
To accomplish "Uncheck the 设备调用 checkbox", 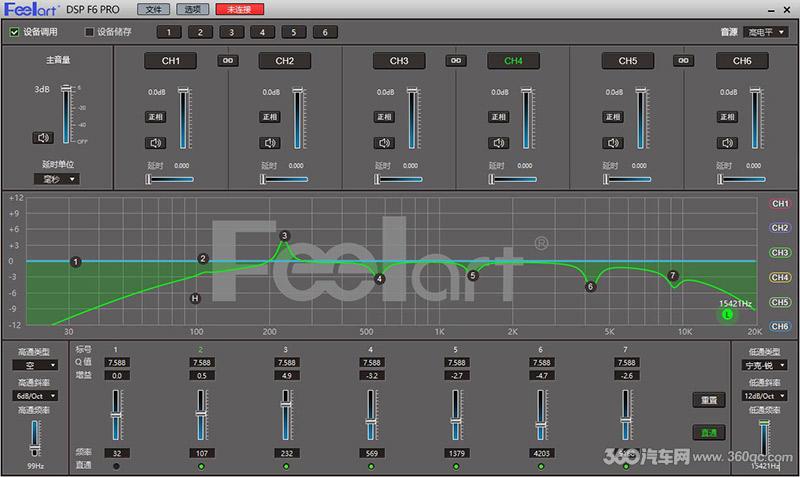I will pos(14,32).
